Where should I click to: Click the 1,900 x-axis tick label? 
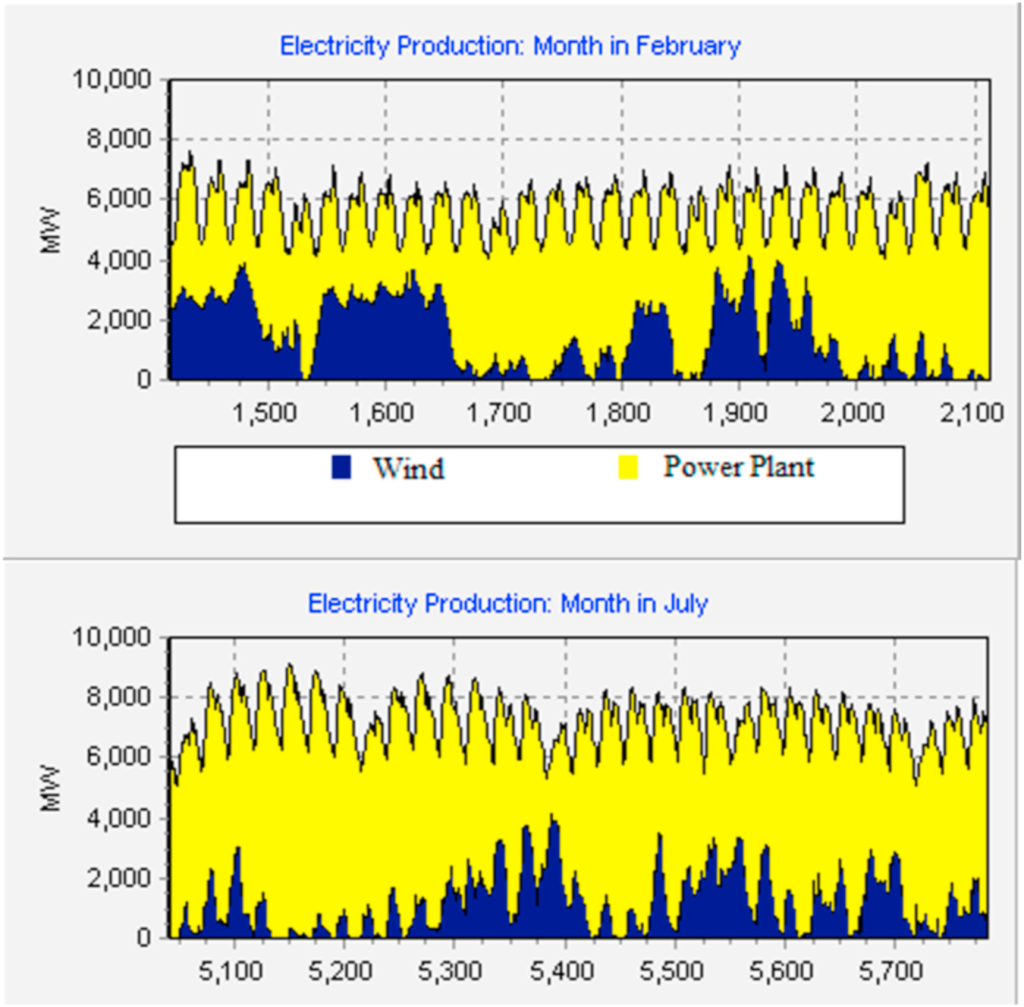(738, 414)
